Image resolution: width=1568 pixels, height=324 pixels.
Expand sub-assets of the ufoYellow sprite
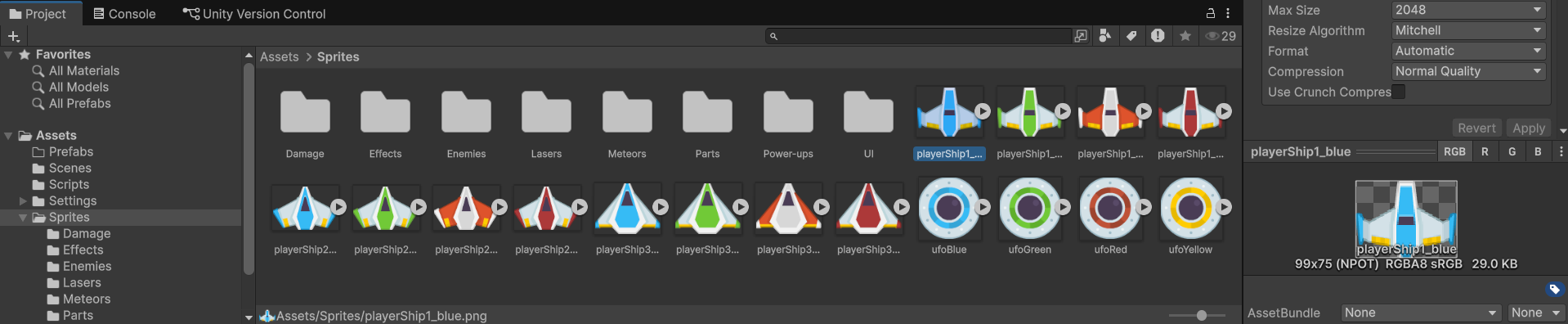(1224, 208)
